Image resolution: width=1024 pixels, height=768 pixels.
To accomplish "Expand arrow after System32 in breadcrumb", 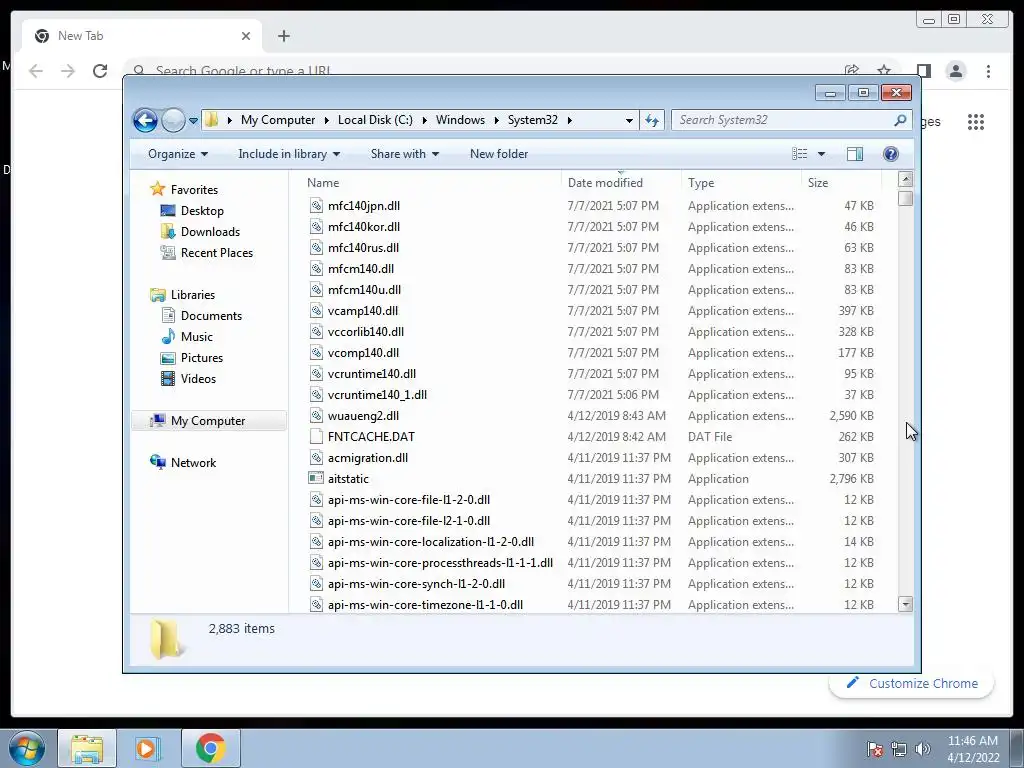I will click(569, 120).
